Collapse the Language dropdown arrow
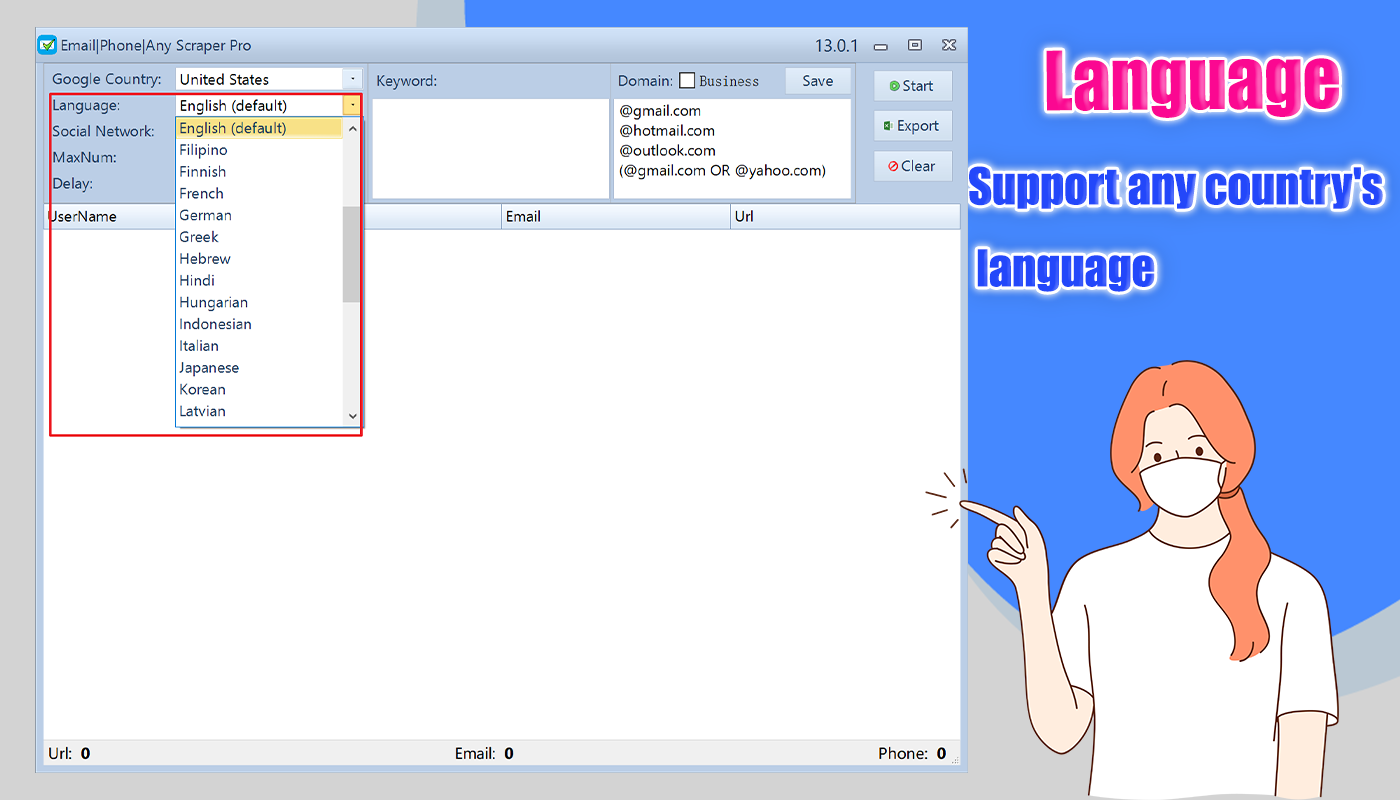 coord(352,105)
